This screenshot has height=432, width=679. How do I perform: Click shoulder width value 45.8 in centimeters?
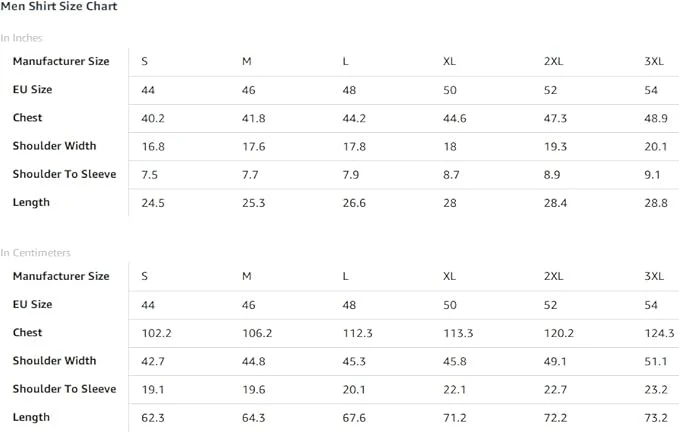[455, 361]
